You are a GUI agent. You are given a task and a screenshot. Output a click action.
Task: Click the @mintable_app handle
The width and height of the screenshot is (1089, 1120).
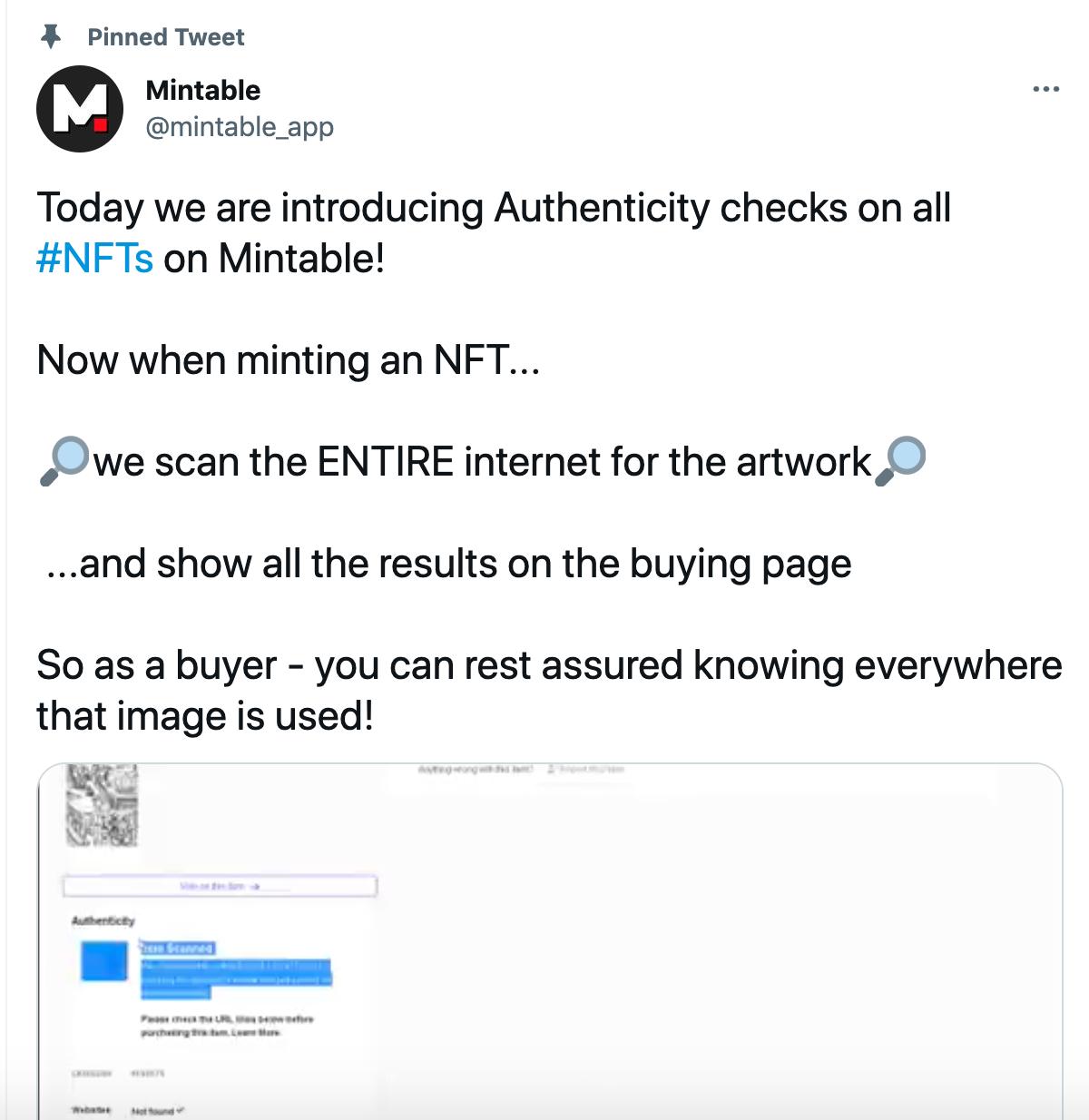pyautogui.click(x=240, y=127)
